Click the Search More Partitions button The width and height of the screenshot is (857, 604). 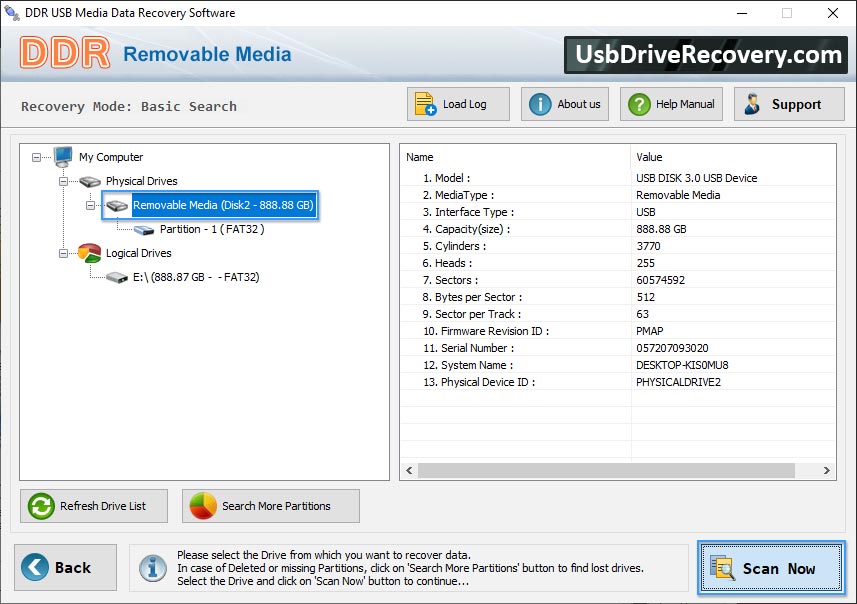[271, 506]
